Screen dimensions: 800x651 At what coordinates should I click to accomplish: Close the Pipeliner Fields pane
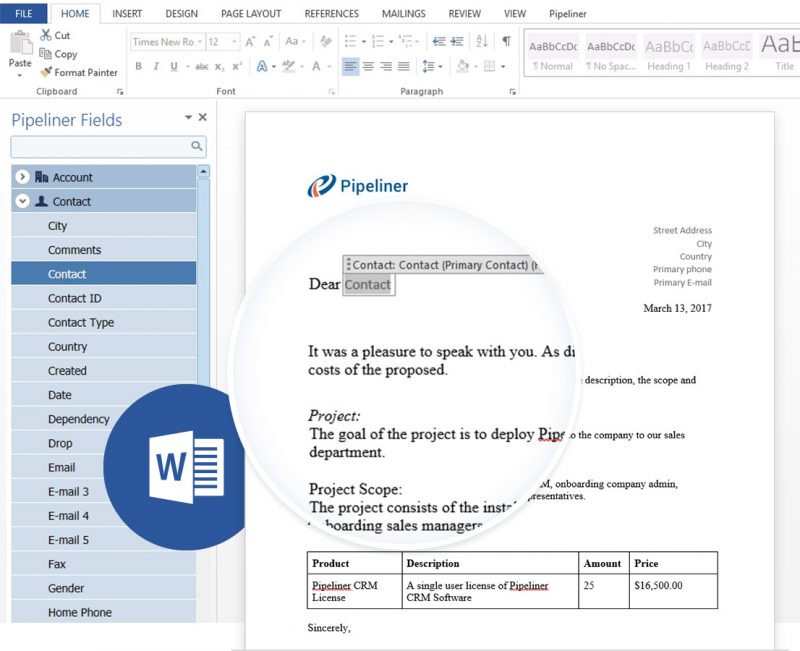(203, 117)
